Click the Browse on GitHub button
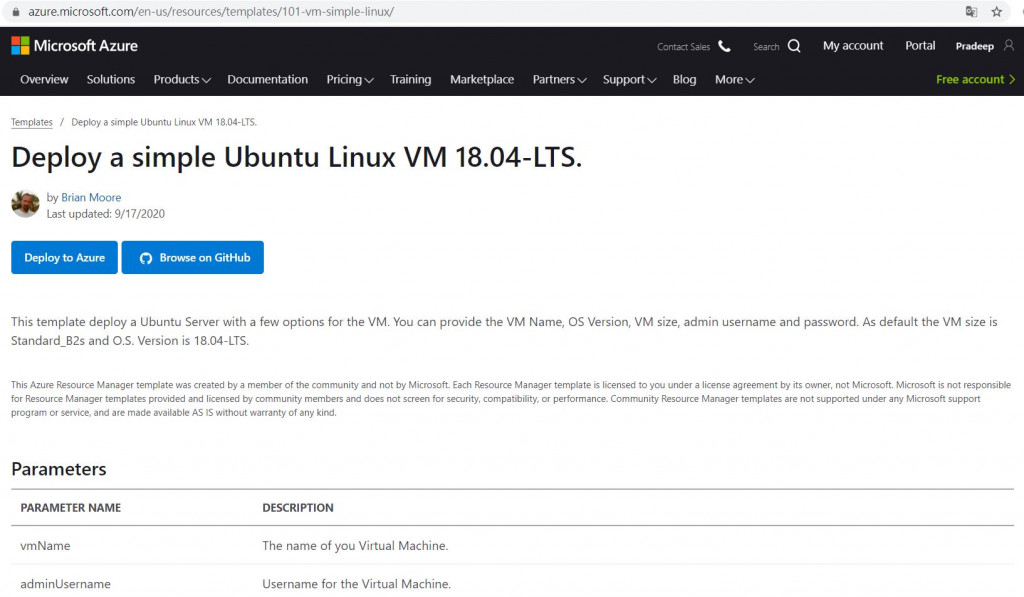The height and width of the screenshot is (597, 1024). [193, 257]
